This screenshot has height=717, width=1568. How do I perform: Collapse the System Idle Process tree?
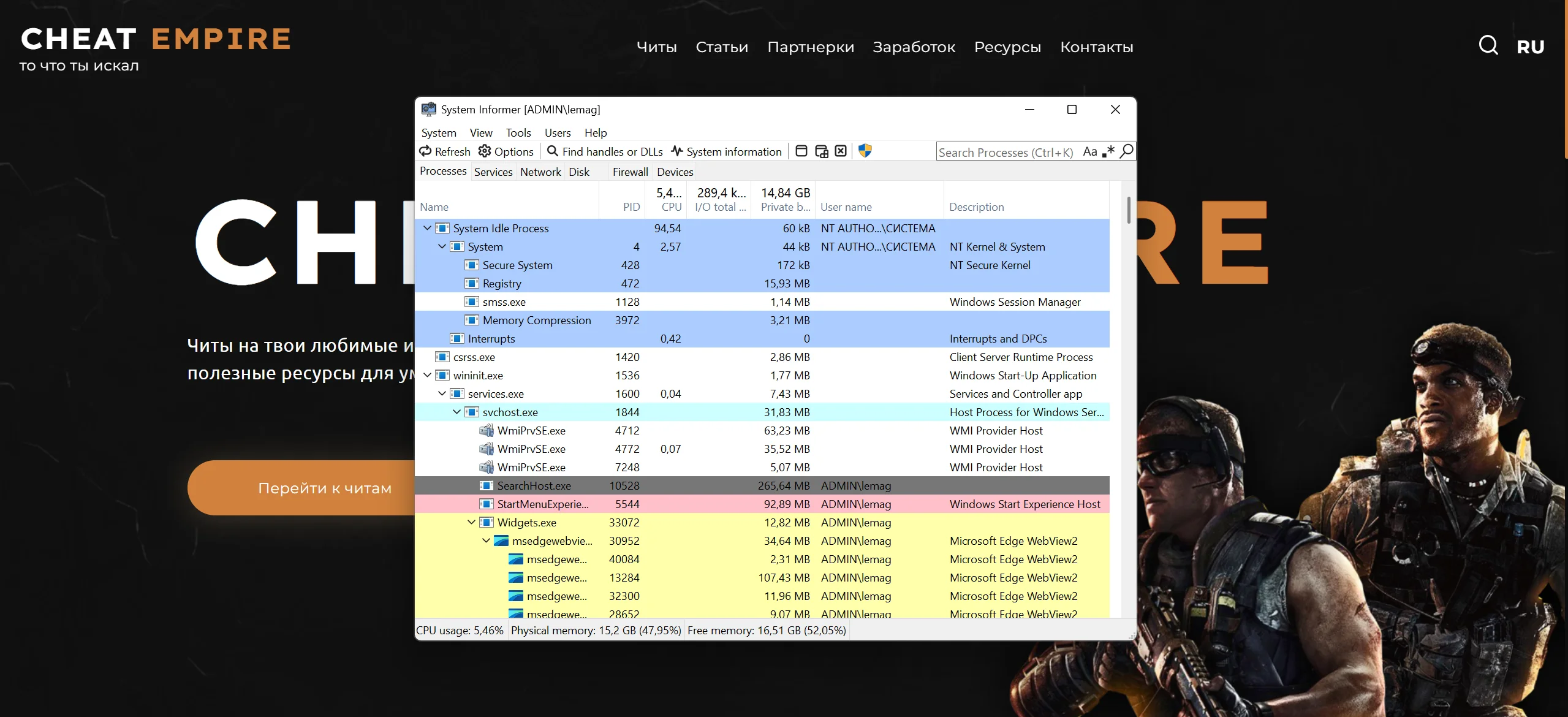click(427, 228)
